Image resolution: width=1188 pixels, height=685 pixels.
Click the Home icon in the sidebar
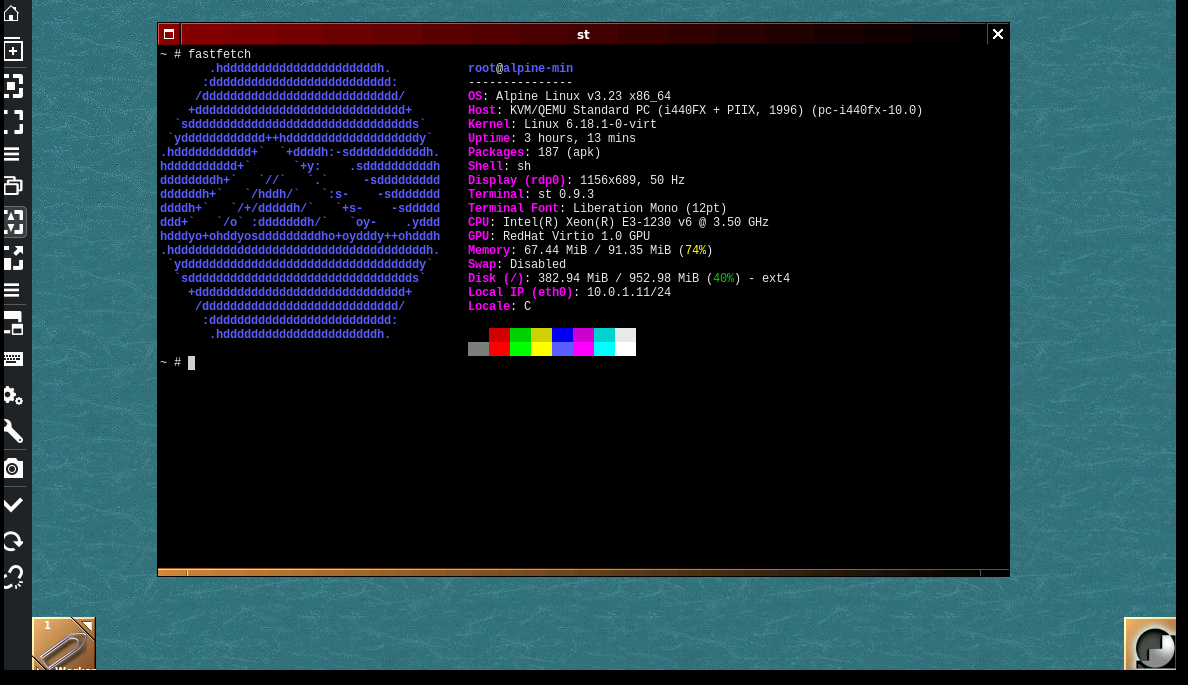13,14
